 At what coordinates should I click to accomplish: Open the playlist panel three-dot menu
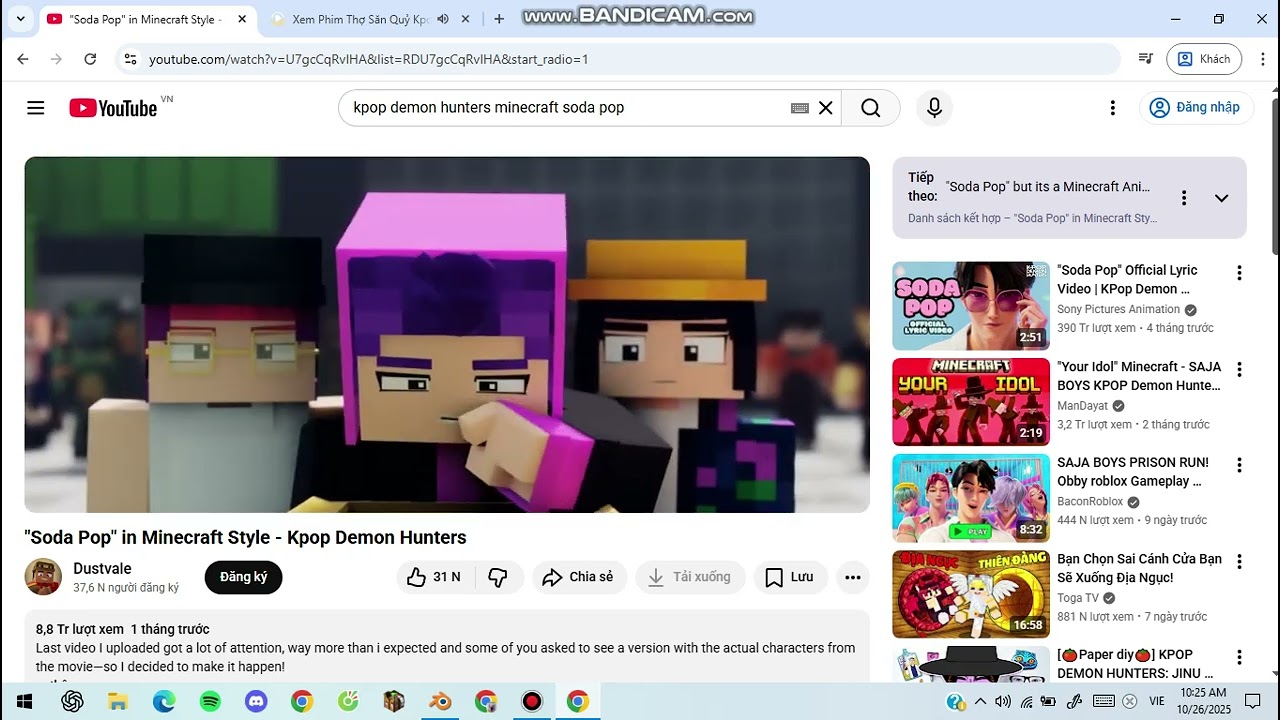pos(1184,198)
